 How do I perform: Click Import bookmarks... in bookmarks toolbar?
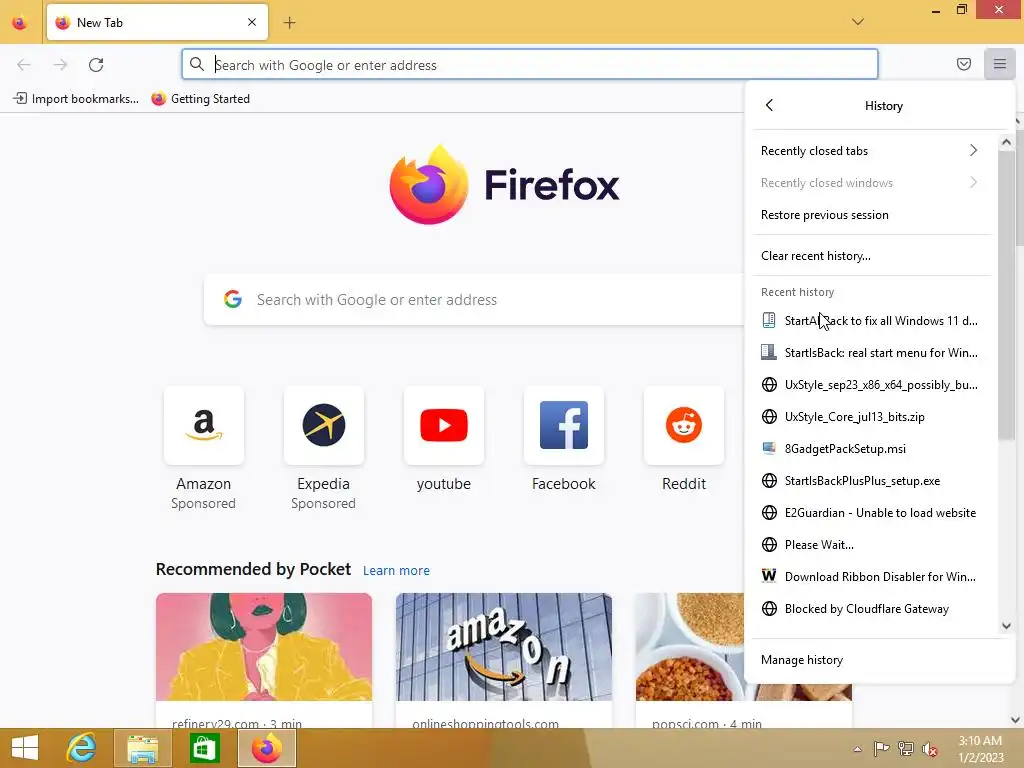(76, 99)
